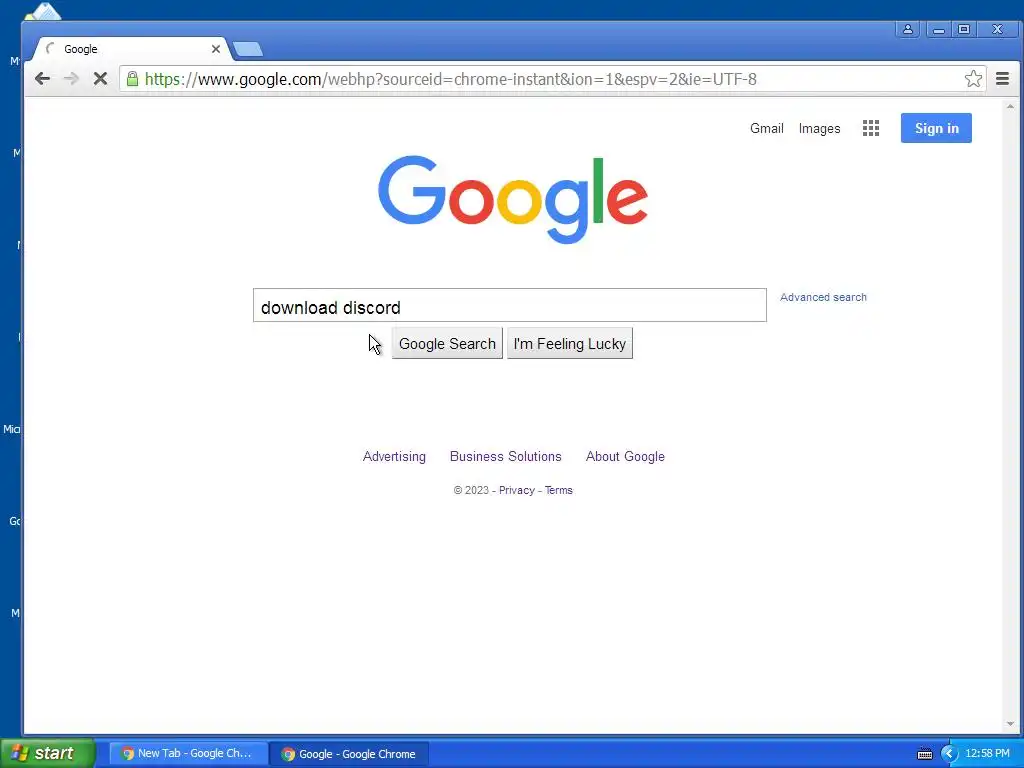Expand hidden system tray icons

[x=949, y=754]
